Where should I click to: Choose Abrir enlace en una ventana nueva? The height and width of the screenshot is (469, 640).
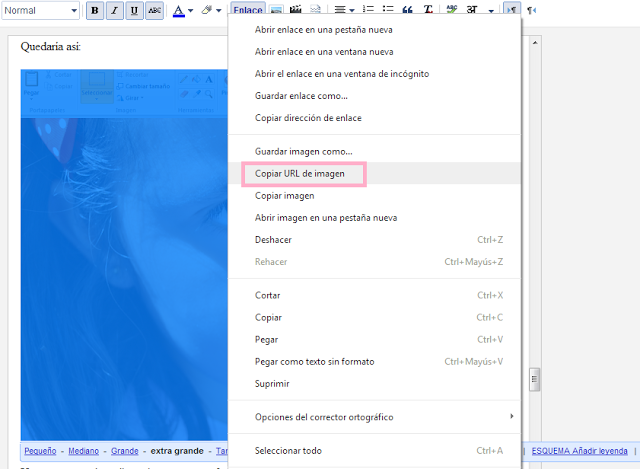374,52
